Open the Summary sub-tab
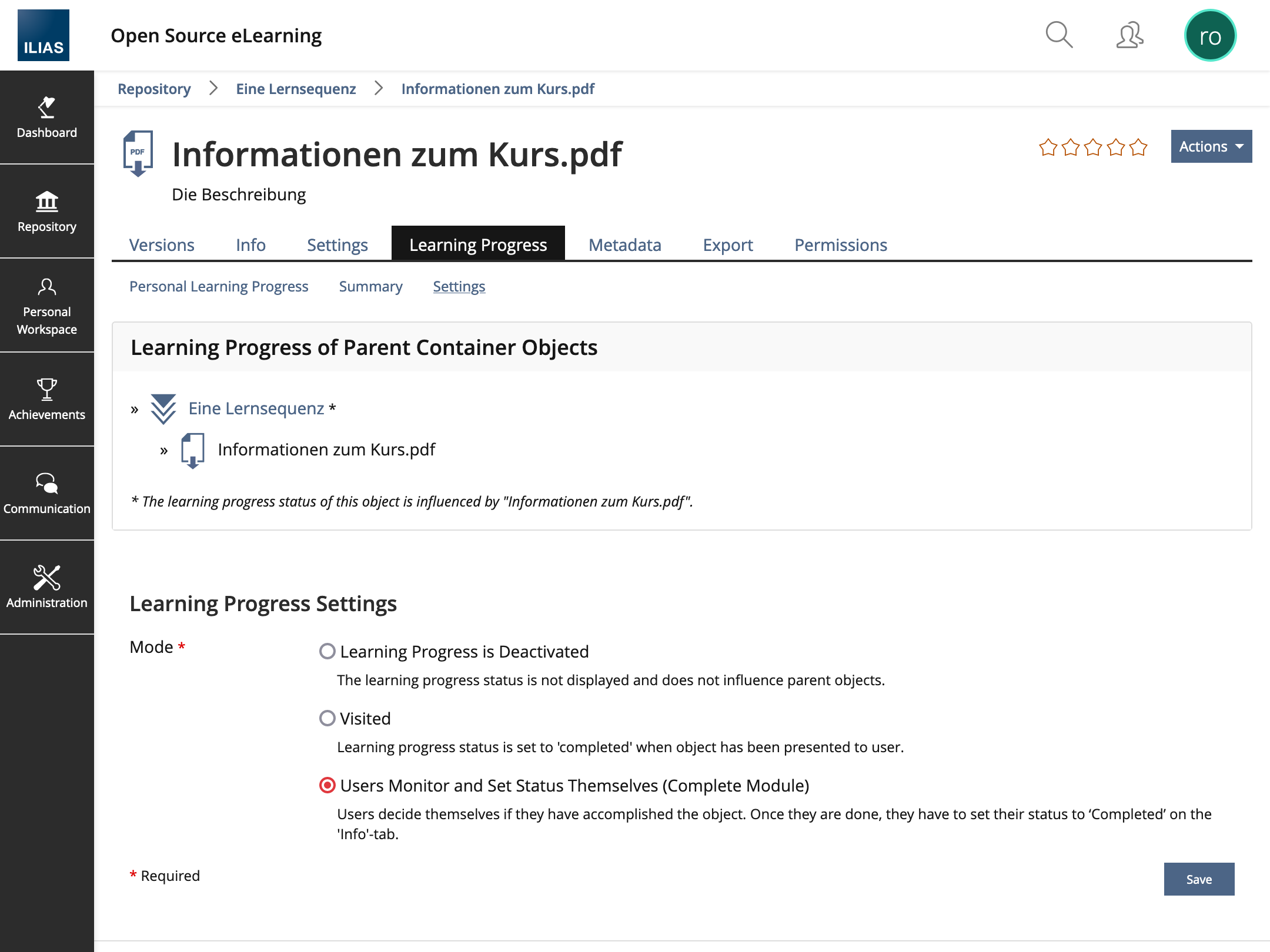 point(370,286)
